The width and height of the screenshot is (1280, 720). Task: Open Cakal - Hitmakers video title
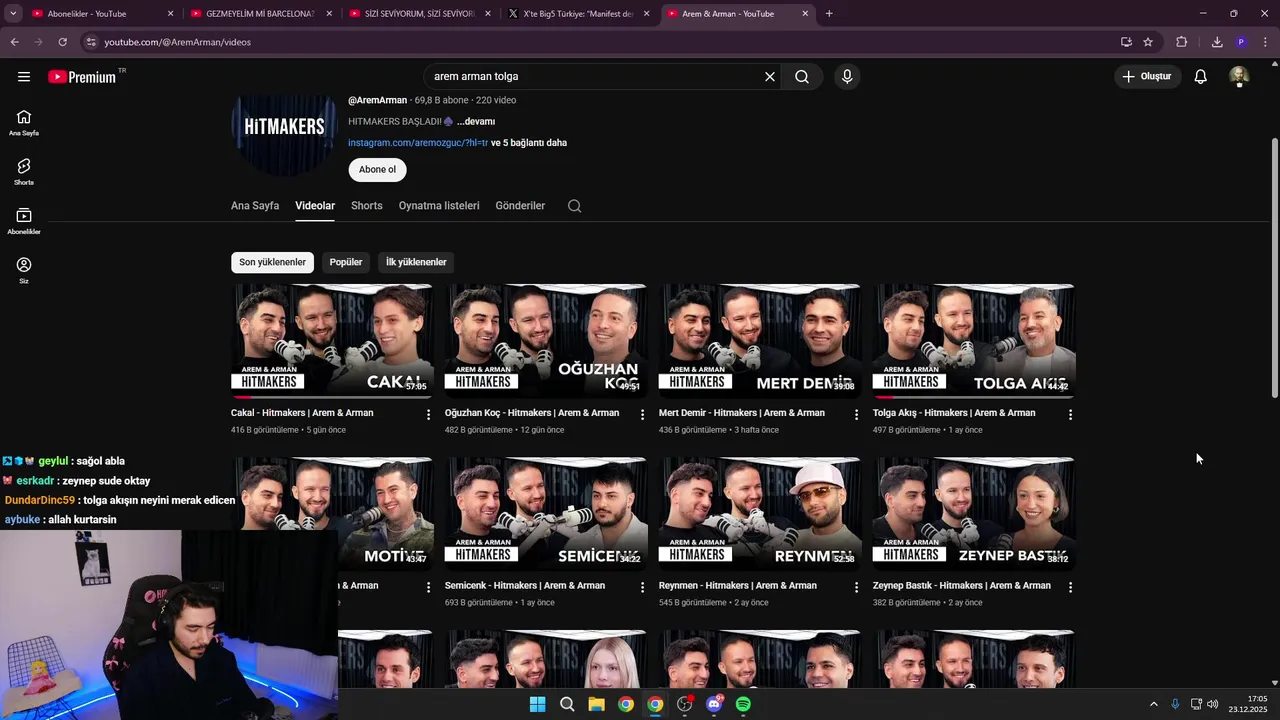(x=302, y=413)
